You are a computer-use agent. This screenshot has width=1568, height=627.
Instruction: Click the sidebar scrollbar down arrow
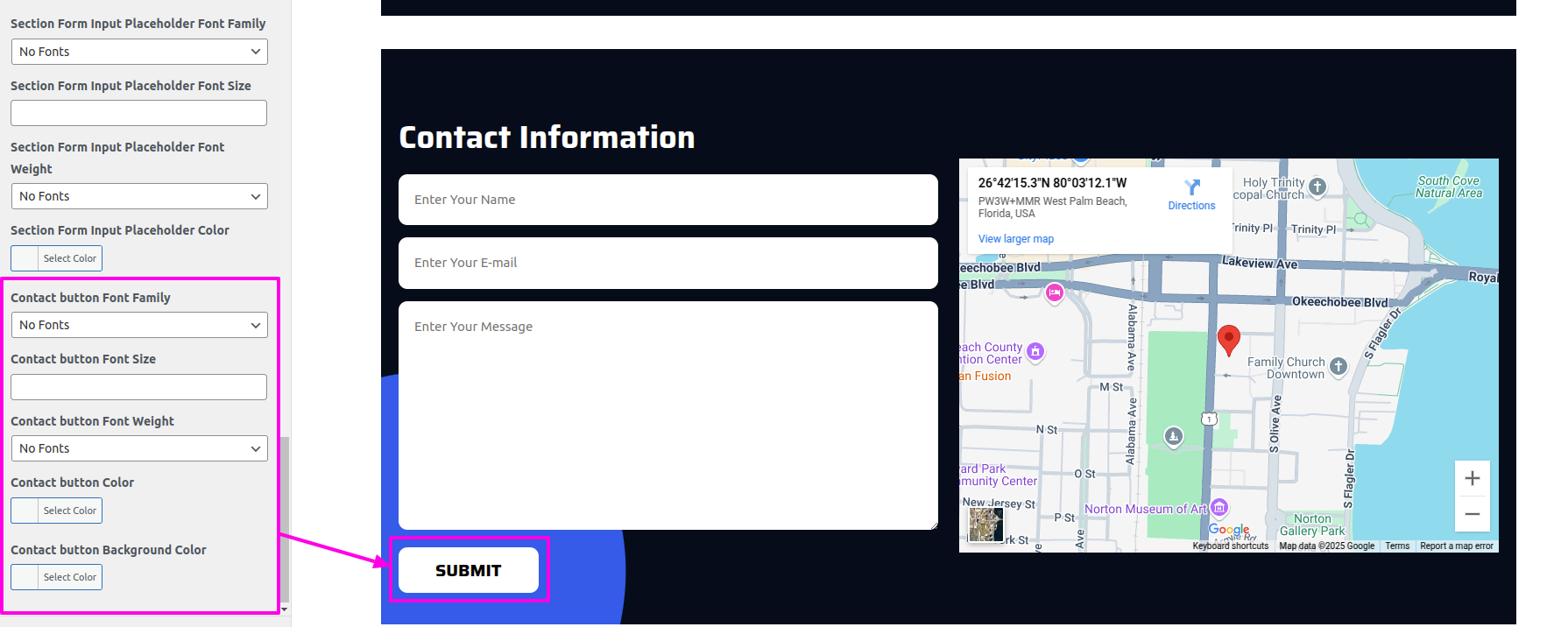coord(285,609)
